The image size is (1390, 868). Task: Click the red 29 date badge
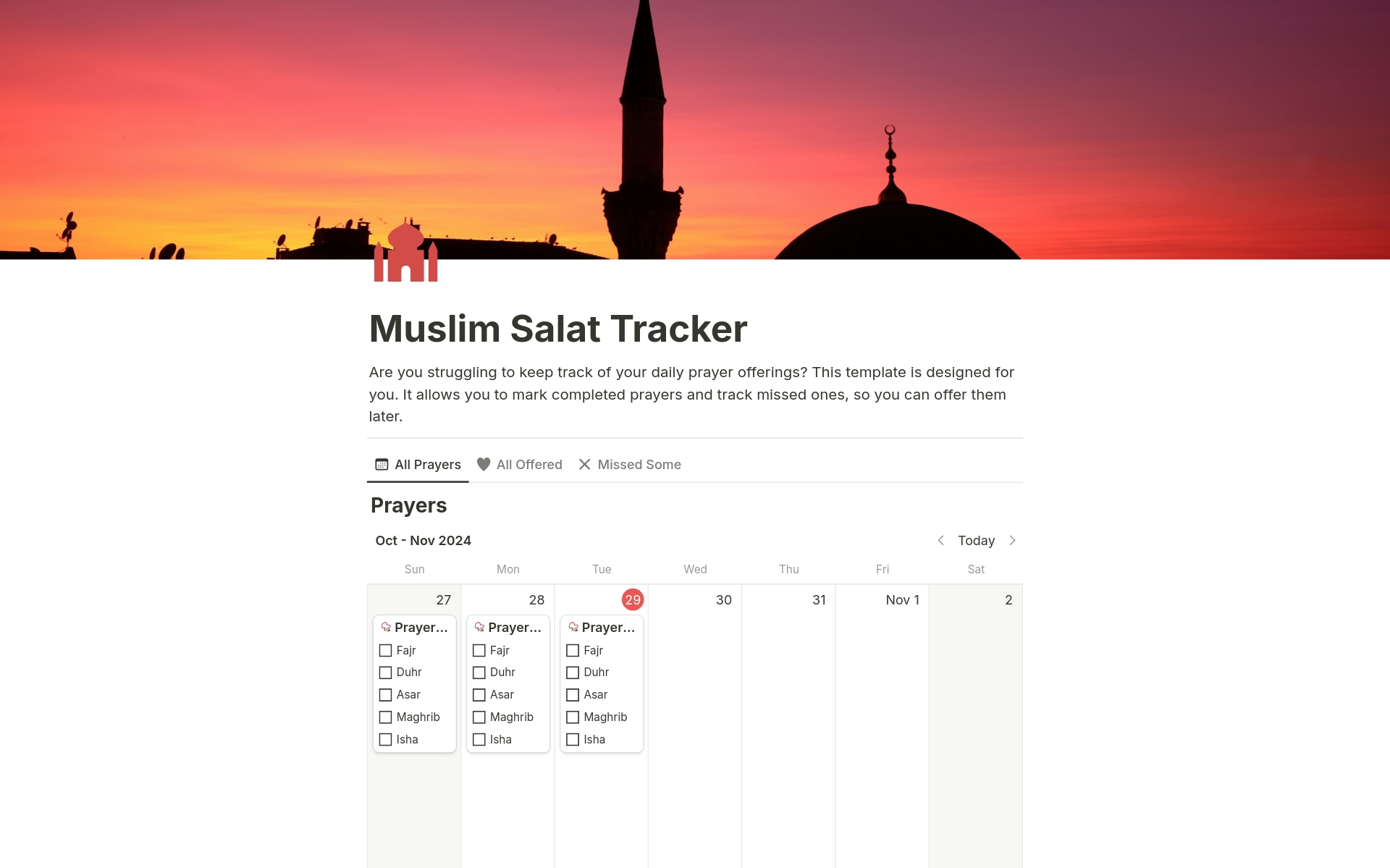coord(631,599)
